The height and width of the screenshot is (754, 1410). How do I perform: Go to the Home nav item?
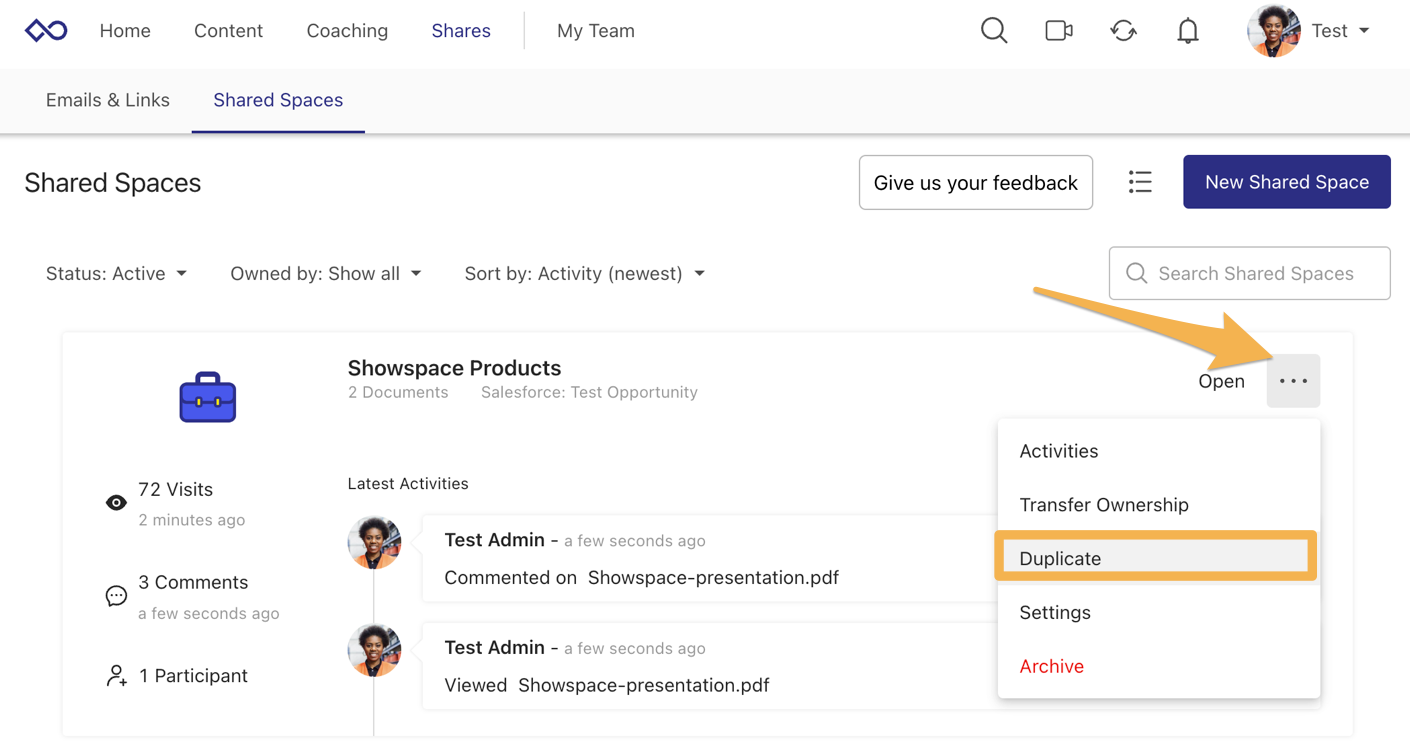click(125, 31)
